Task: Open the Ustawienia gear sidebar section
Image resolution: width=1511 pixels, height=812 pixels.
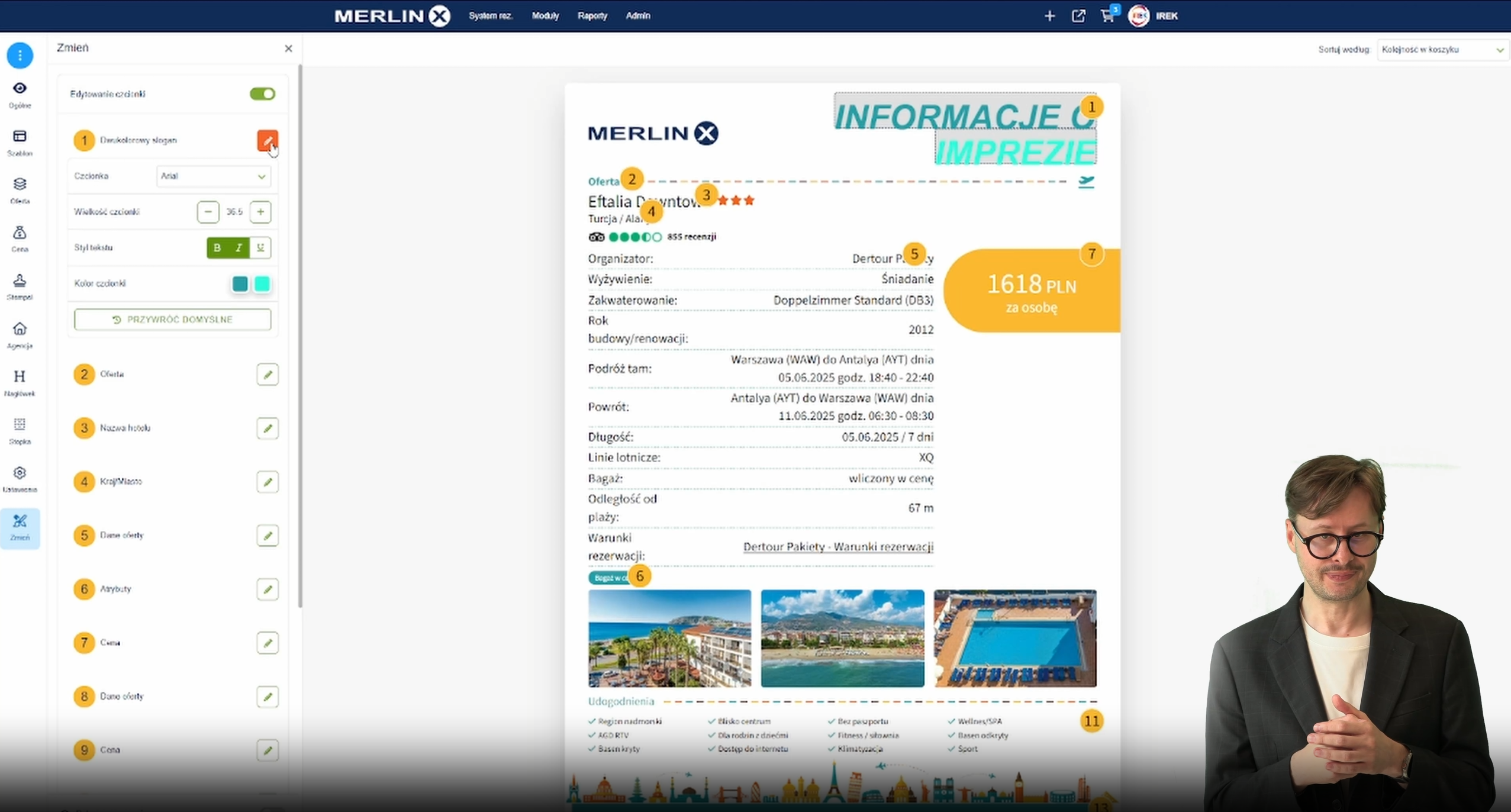Action: point(20,479)
